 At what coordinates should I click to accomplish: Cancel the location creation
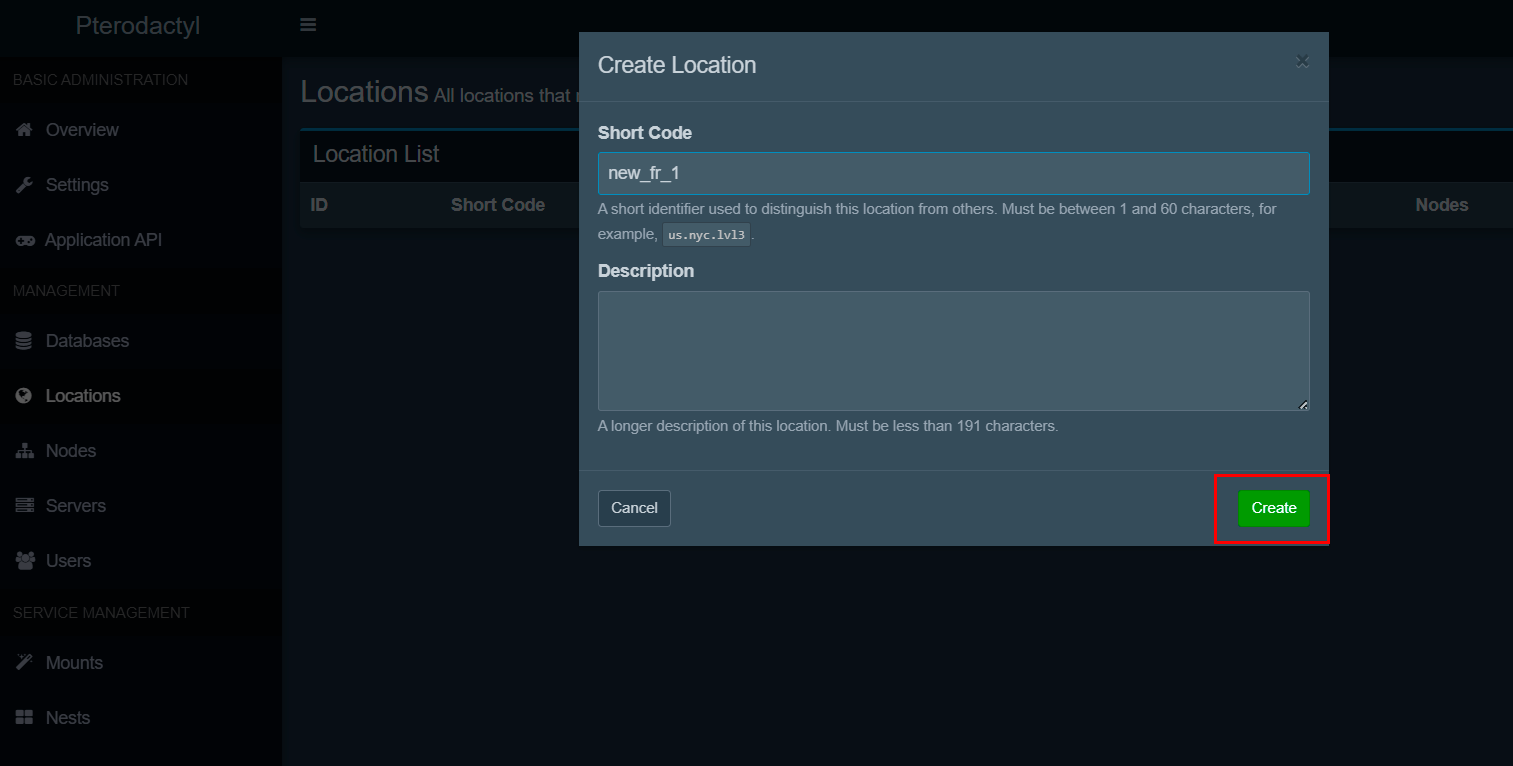click(x=634, y=508)
